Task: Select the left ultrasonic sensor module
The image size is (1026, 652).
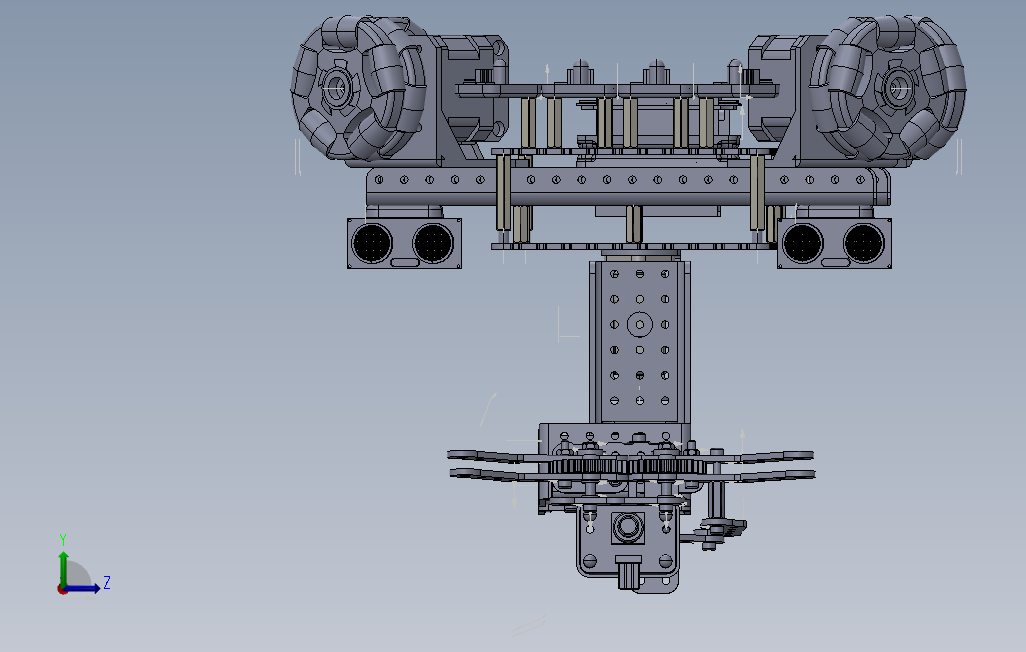Action: pyautogui.click(x=404, y=244)
